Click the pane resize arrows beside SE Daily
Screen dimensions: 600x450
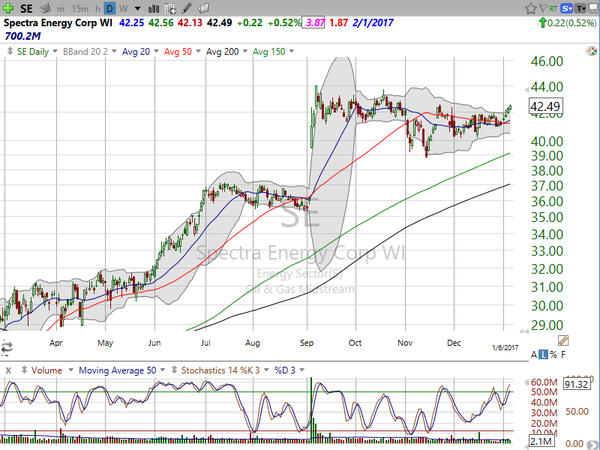point(10,51)
